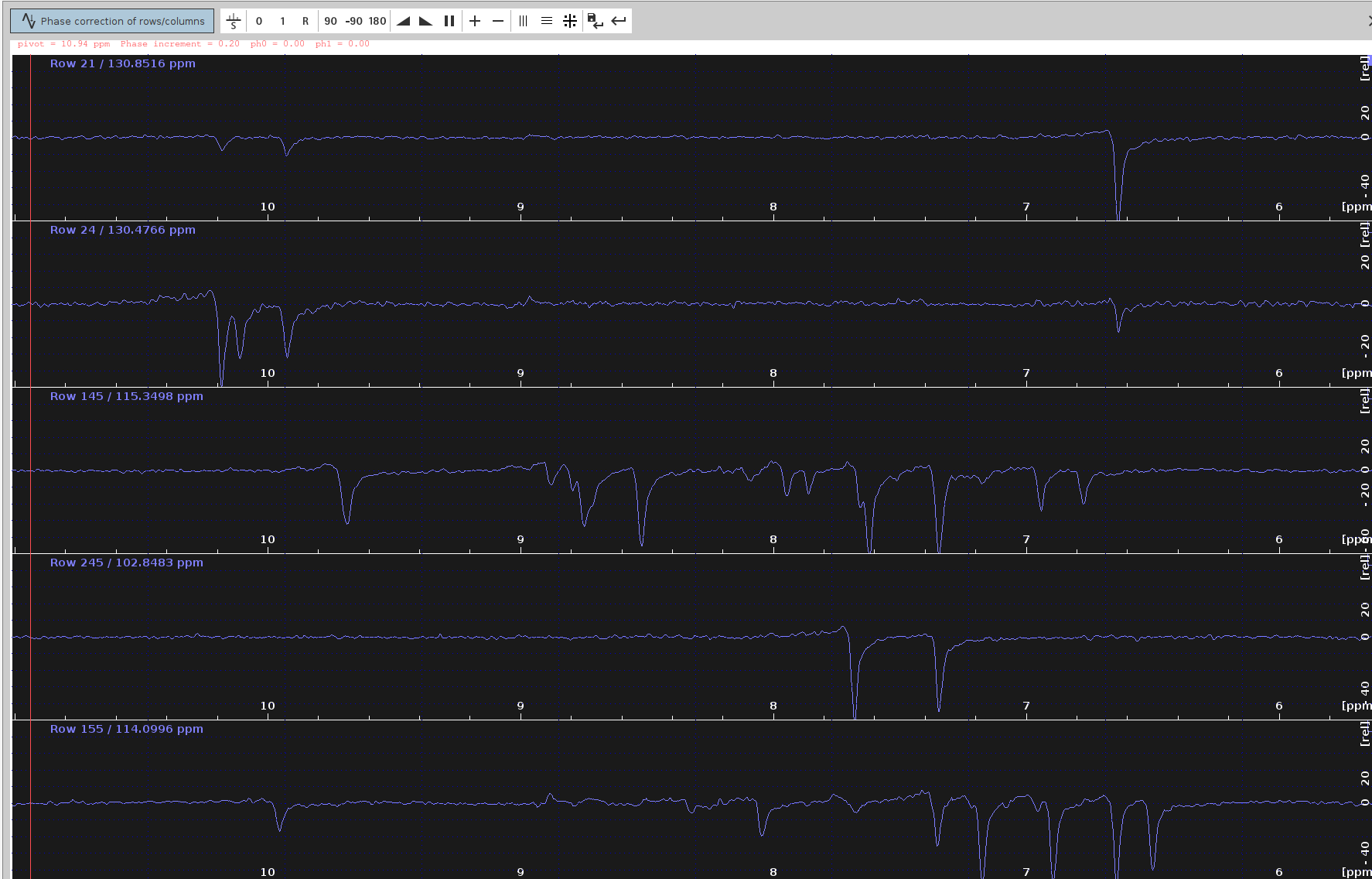Apply the 90 degree phase button
Viewport: 1372px width, 879px height.
click(x=330, y=21)
